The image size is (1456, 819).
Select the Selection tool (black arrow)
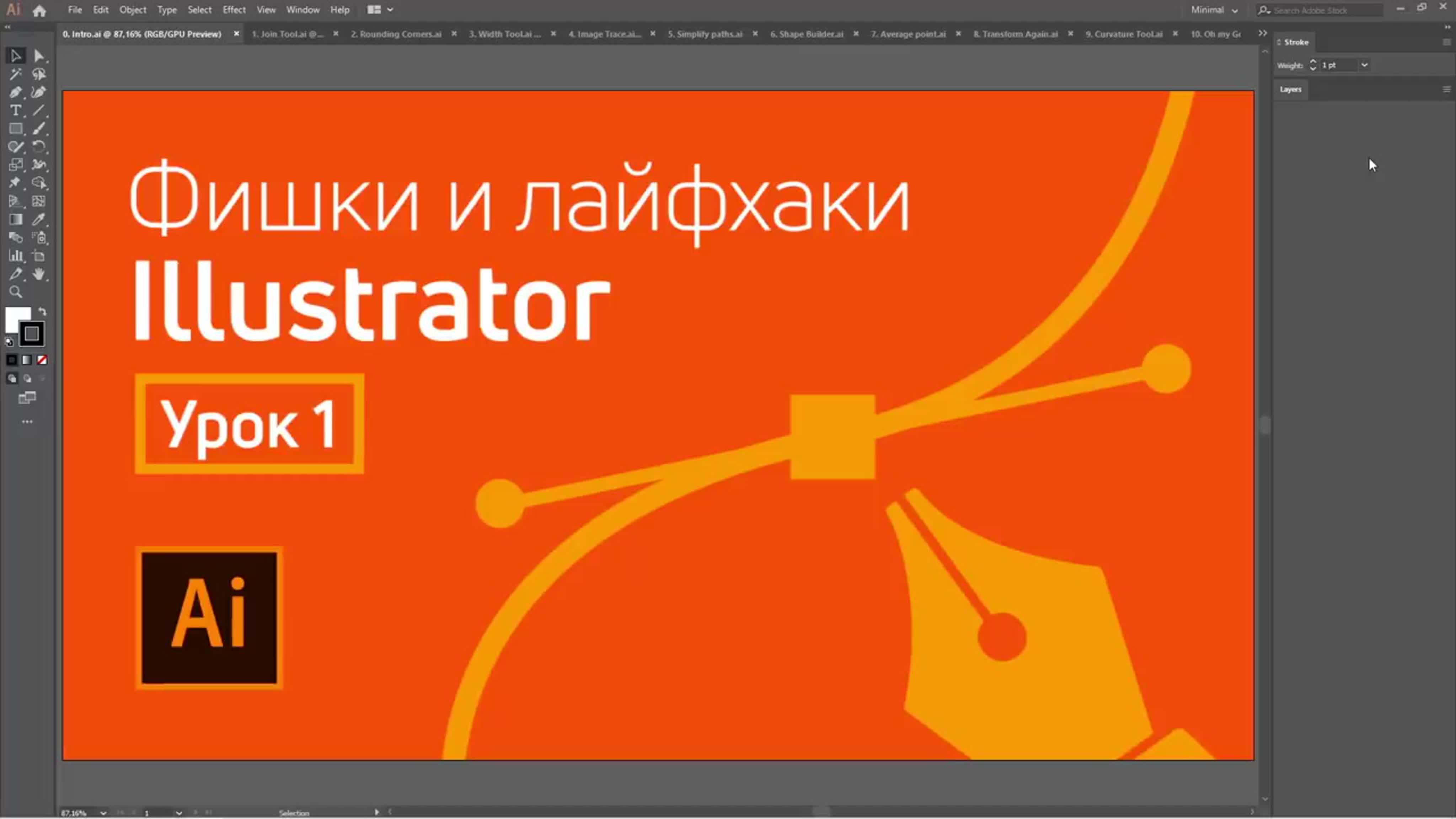15,56
